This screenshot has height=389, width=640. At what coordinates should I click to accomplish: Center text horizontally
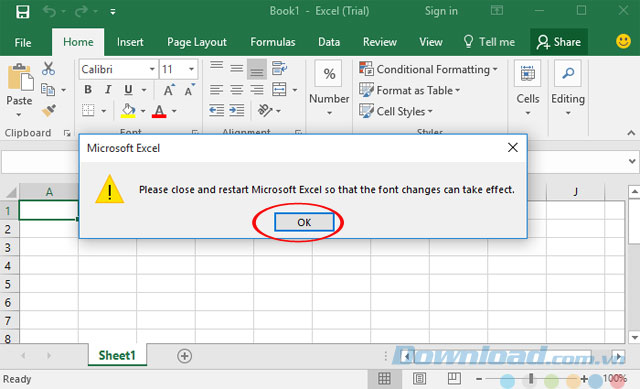pos(236,89)
